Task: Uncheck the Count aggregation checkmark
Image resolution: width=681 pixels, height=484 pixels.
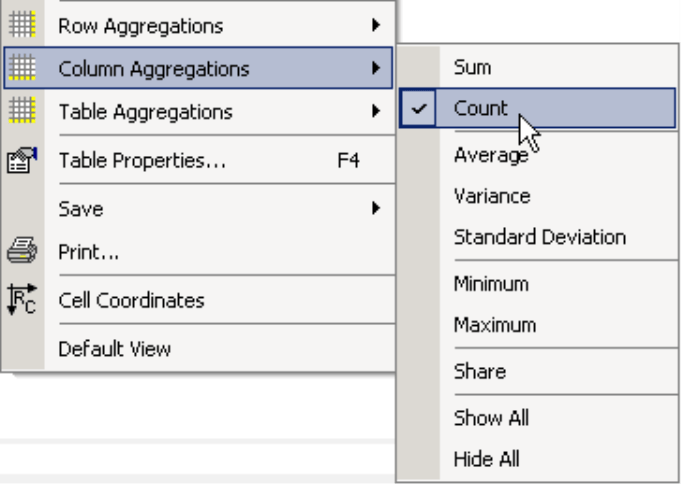Action: [x=418, y=108]
